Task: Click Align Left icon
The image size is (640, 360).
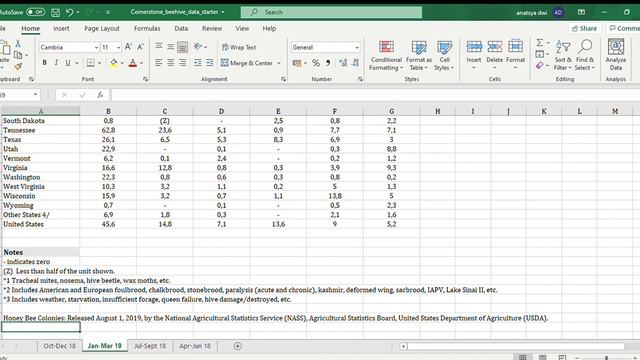Action: [159, 63]
